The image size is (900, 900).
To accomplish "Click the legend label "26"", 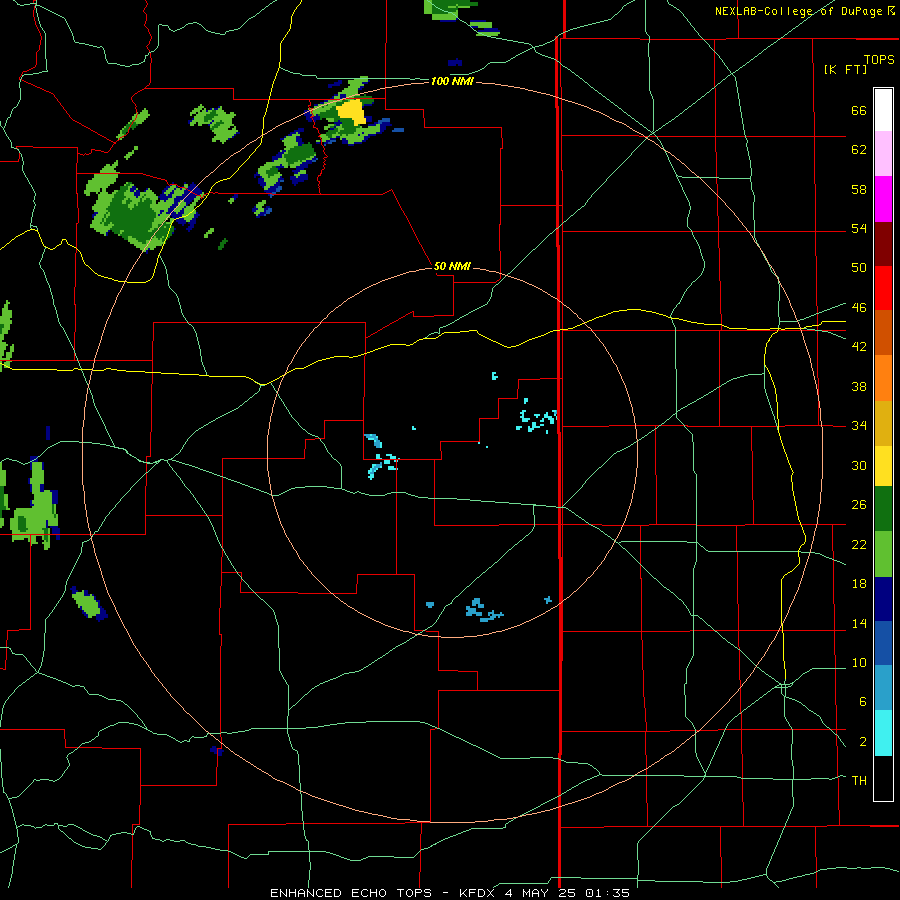I will (859, 505).
